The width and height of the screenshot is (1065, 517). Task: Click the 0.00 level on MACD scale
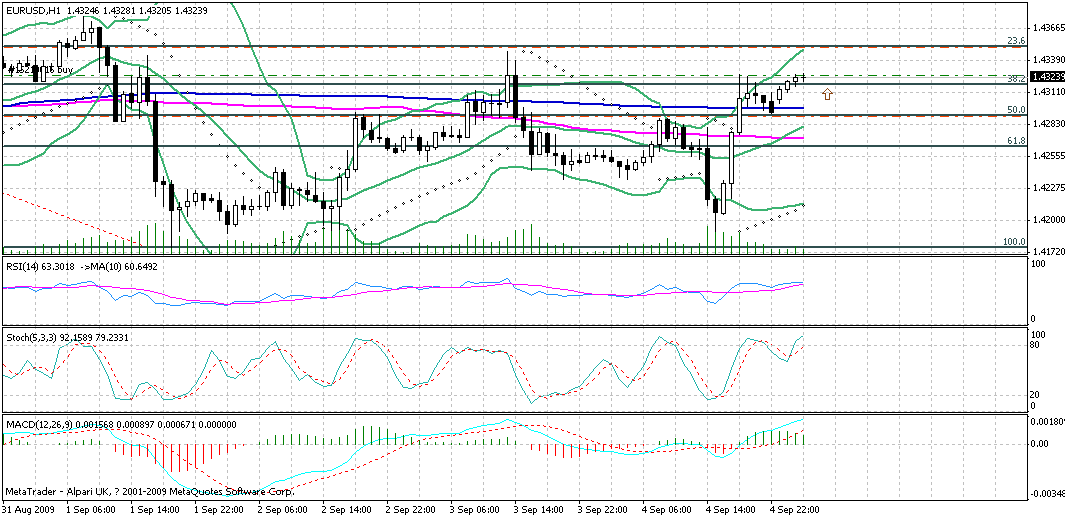(x=1039, y=444)
